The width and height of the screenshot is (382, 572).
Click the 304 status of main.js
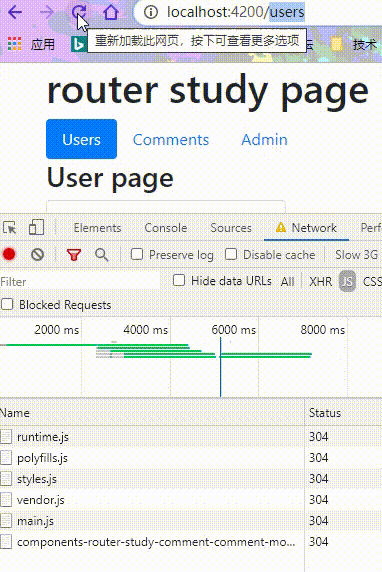319,521
